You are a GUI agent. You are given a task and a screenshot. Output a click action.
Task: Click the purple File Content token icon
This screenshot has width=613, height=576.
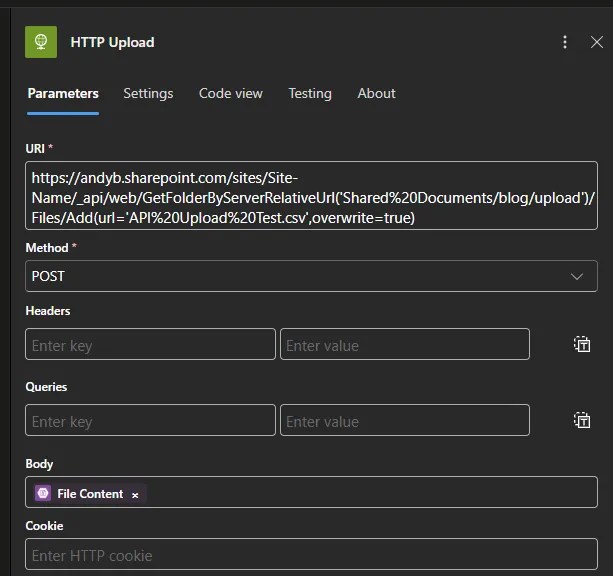coord(43,493)
